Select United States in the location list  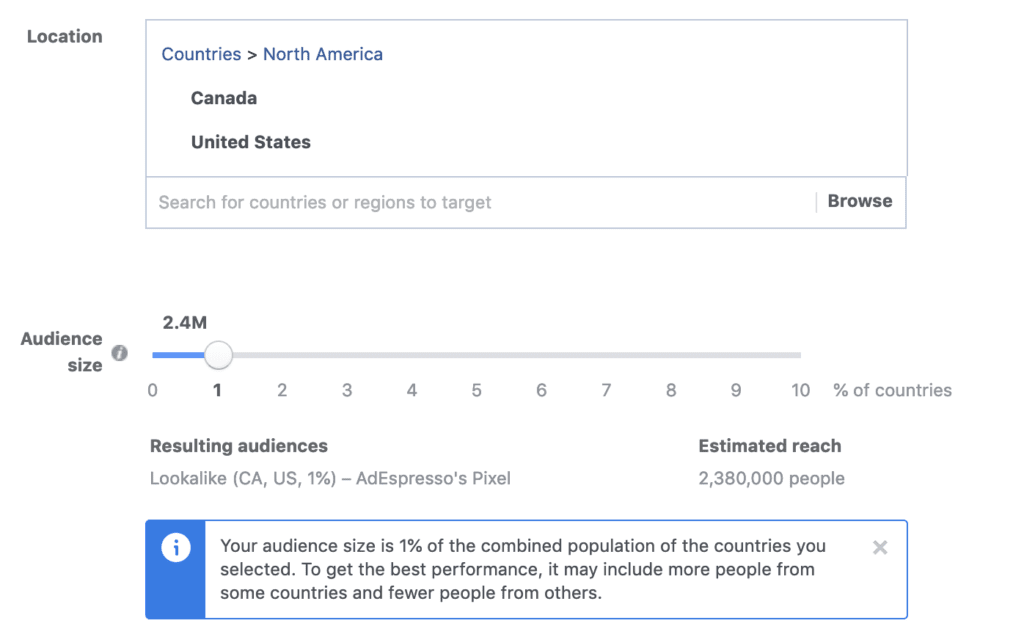pyautogui.click(x=250, y=142)
